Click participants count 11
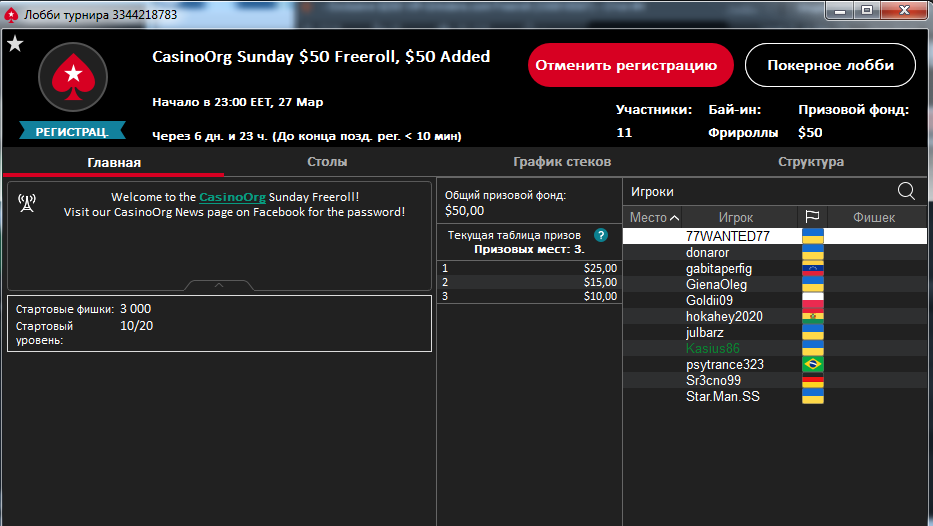The width and height of the screenshot is (933, 526). pyautogui.click(x=624, y=132)
